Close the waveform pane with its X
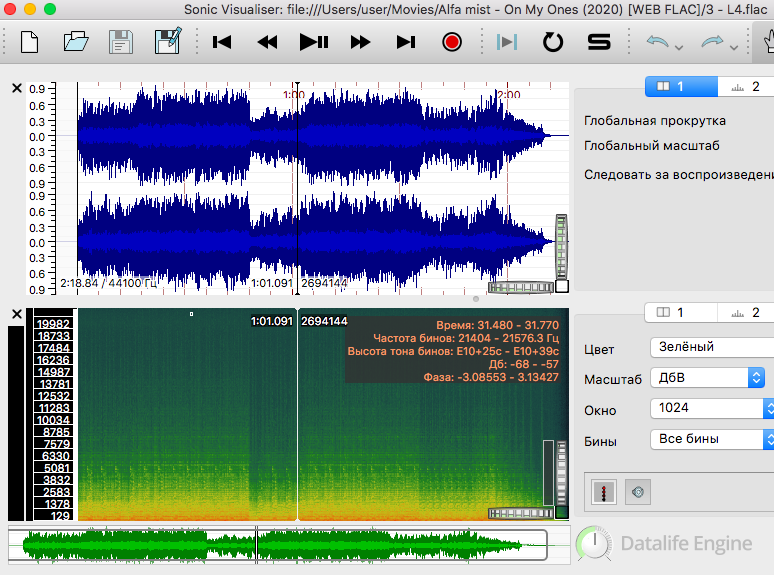Screen dimensions: 774x575 17,88
